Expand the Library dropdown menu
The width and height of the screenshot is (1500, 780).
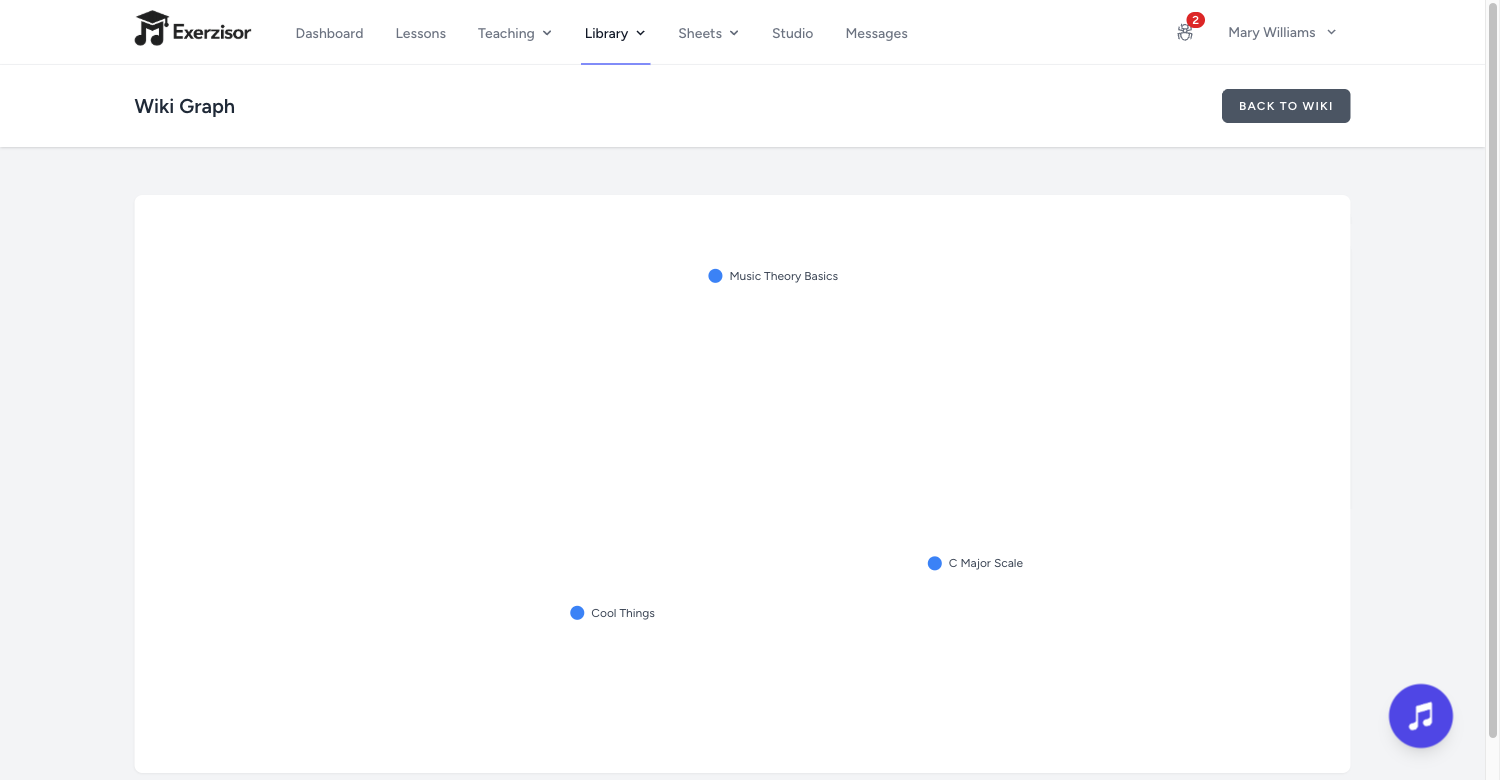[615, 33]
